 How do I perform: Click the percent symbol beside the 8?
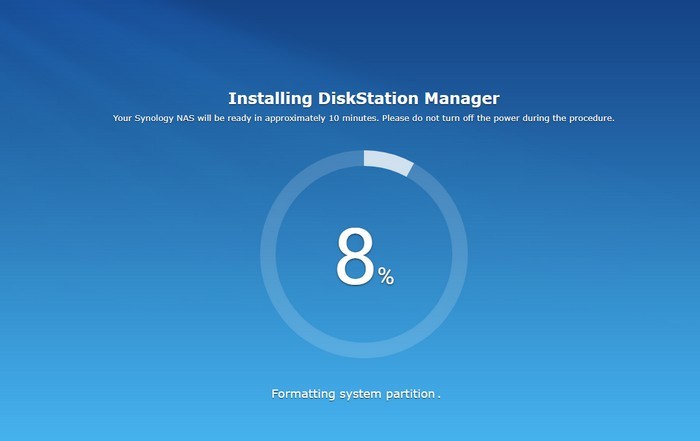pyautogui.click(x=386, y=276)
